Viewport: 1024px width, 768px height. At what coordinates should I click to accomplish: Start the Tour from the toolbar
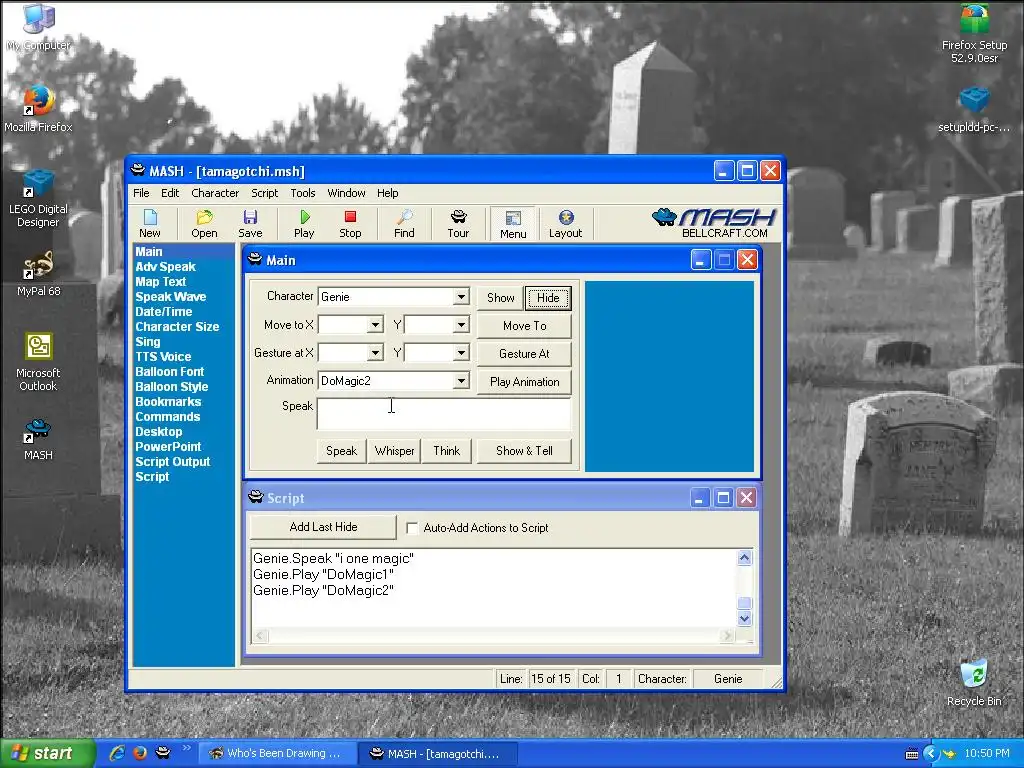[x=458, y=223]
